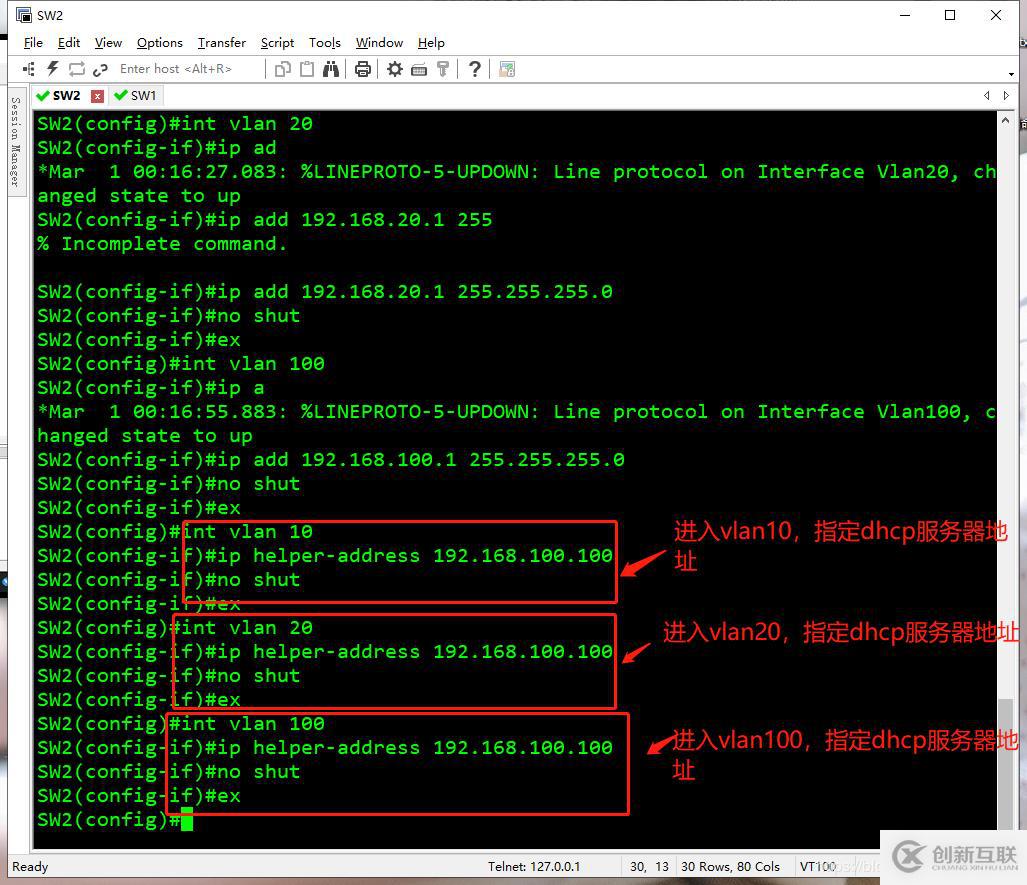1027x885 pixels.
Task: Open the File menu
Action: click(x=33, y=43)
